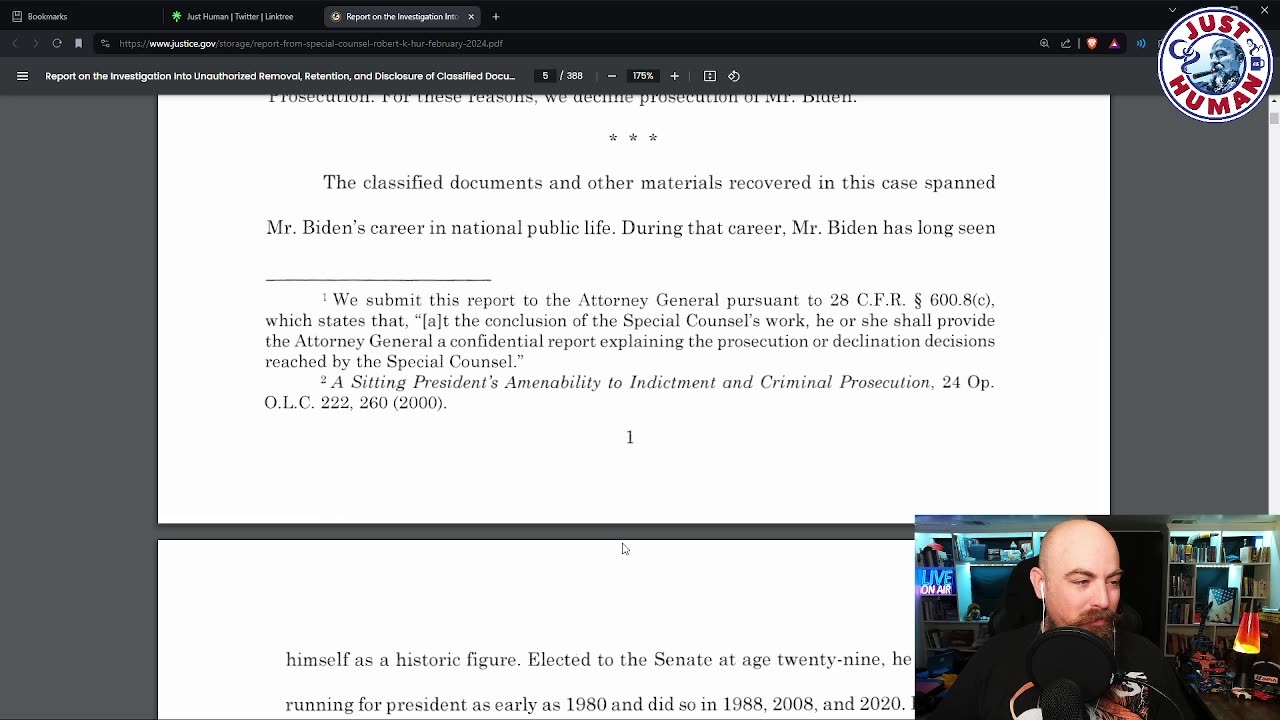Click the total page count 388

click(574, 76)
